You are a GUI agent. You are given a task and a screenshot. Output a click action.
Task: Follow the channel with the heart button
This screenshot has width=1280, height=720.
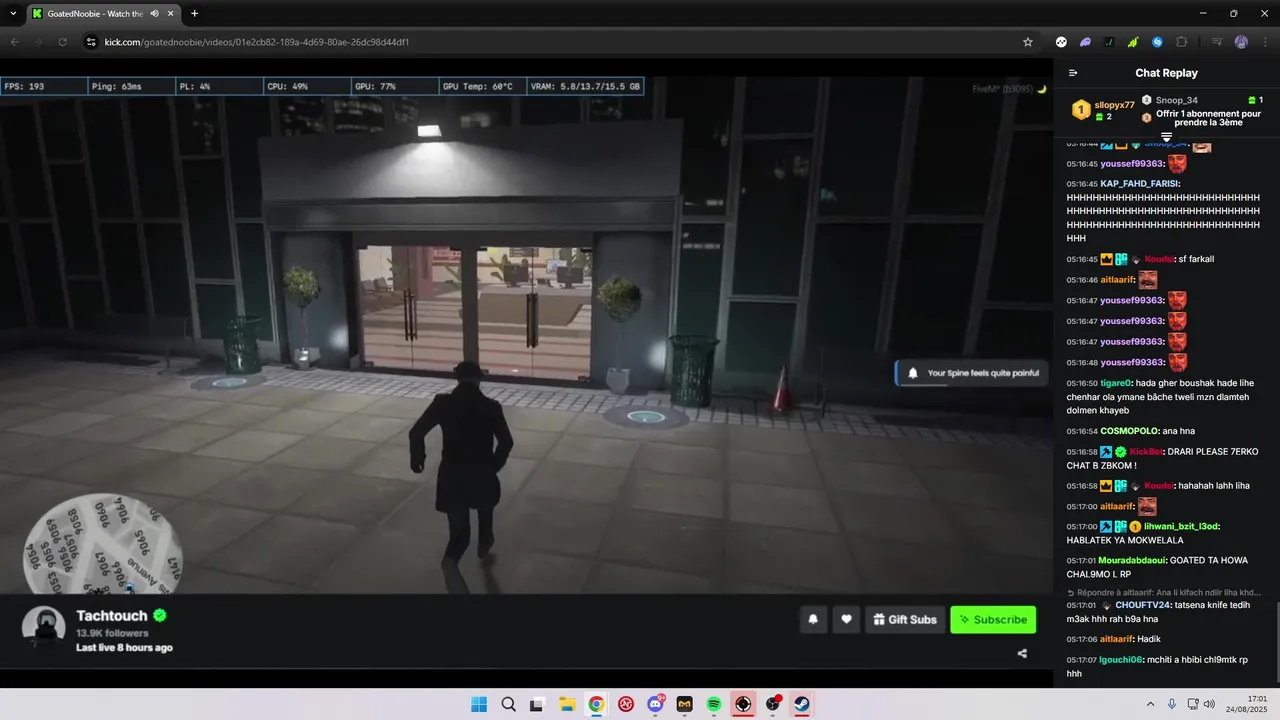pos(846,620)
